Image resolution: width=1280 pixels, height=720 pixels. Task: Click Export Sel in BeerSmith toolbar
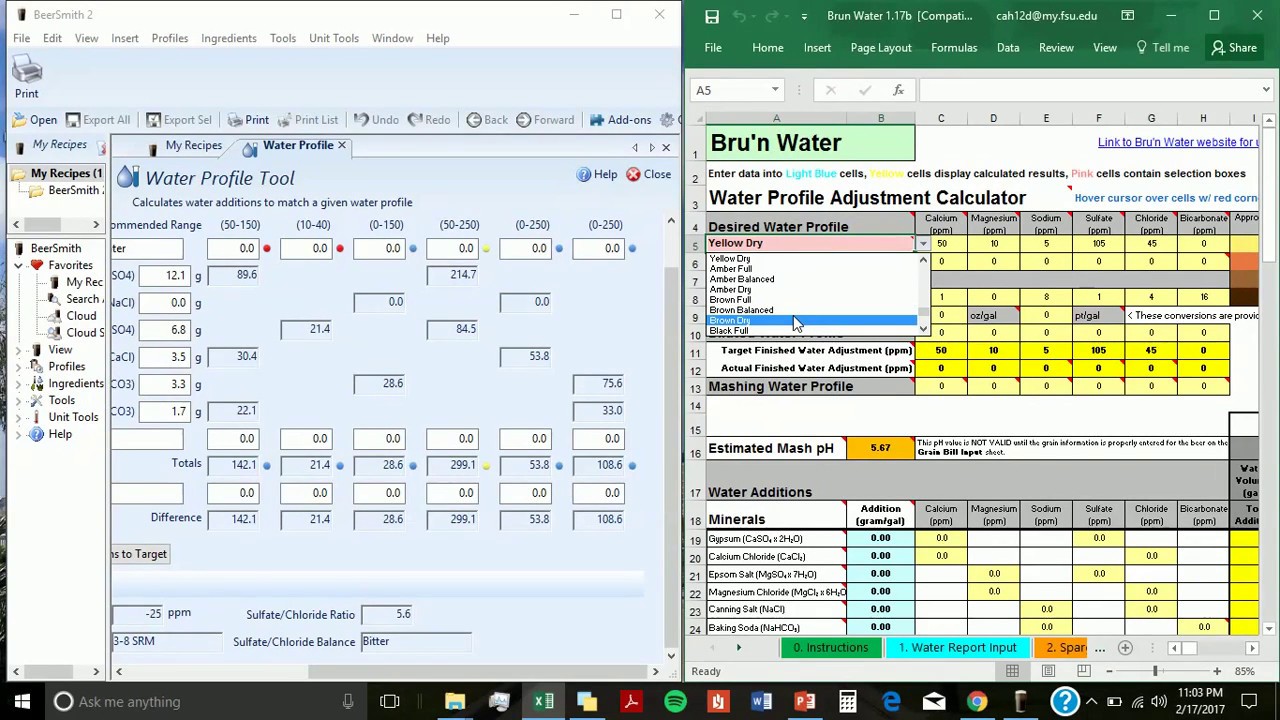(x=179, y=120)
